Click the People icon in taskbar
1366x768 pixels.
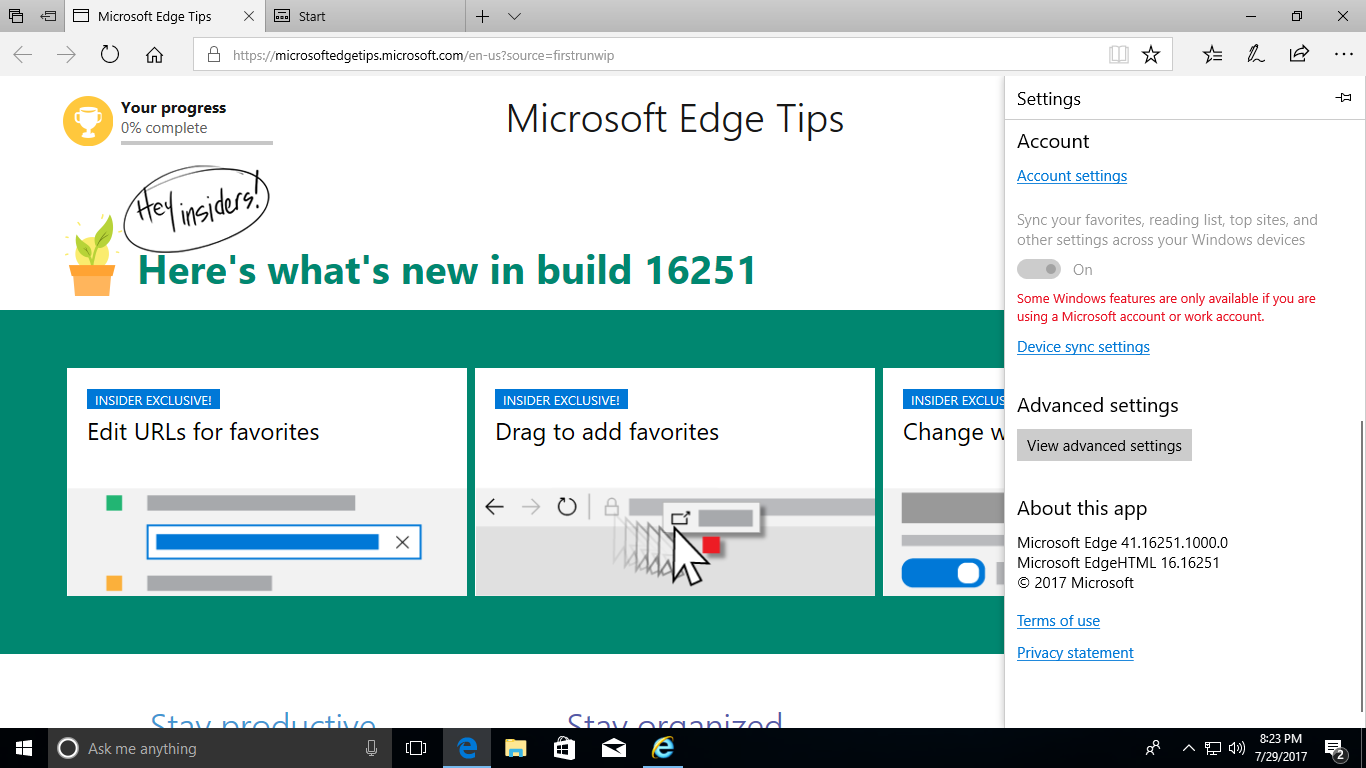point(1153,748)
